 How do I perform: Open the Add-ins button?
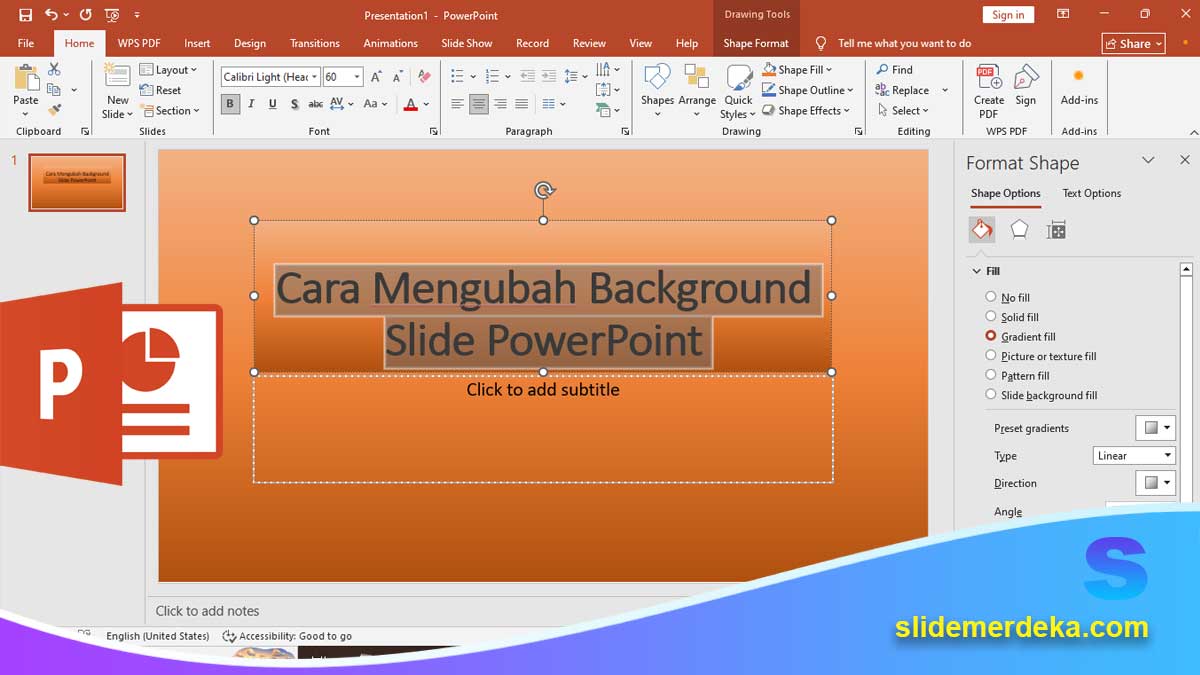click(1079, 86)
